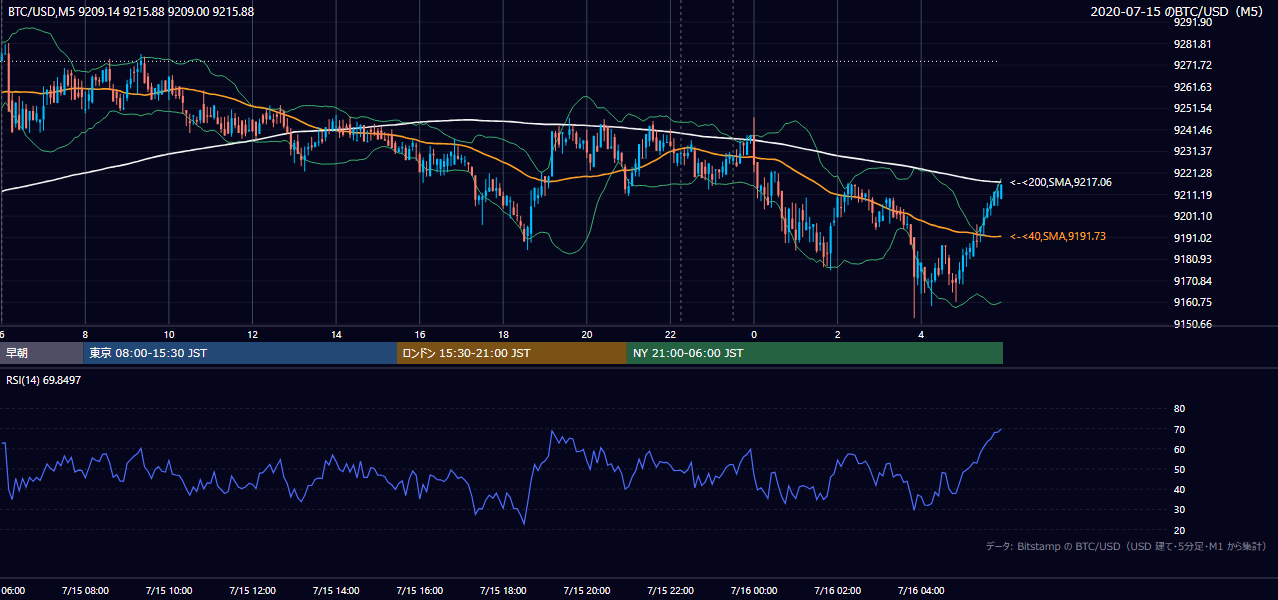Click price axis value 9150.66

[1192, 324]
